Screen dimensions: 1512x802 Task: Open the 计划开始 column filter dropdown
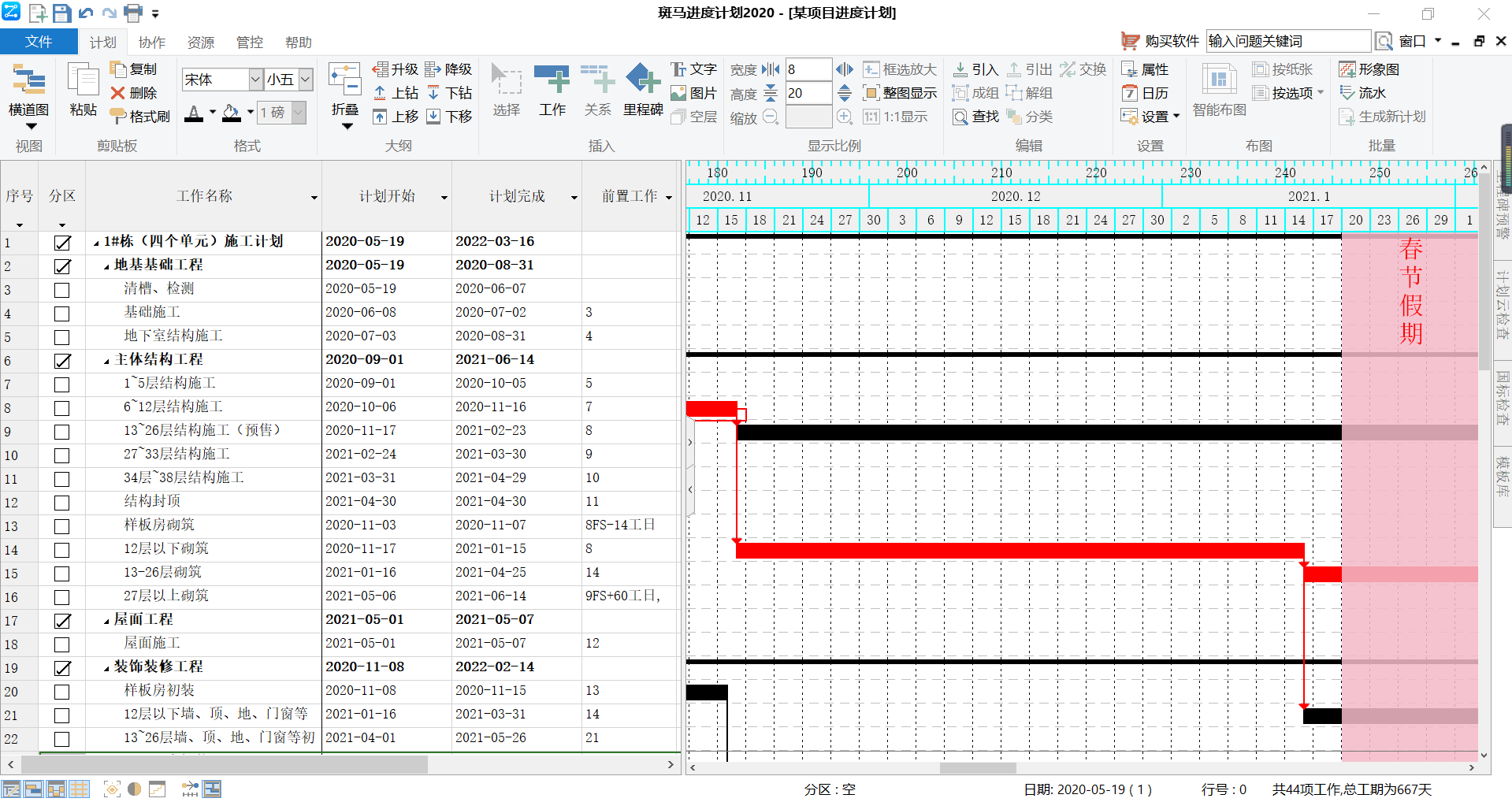(444, 198)
